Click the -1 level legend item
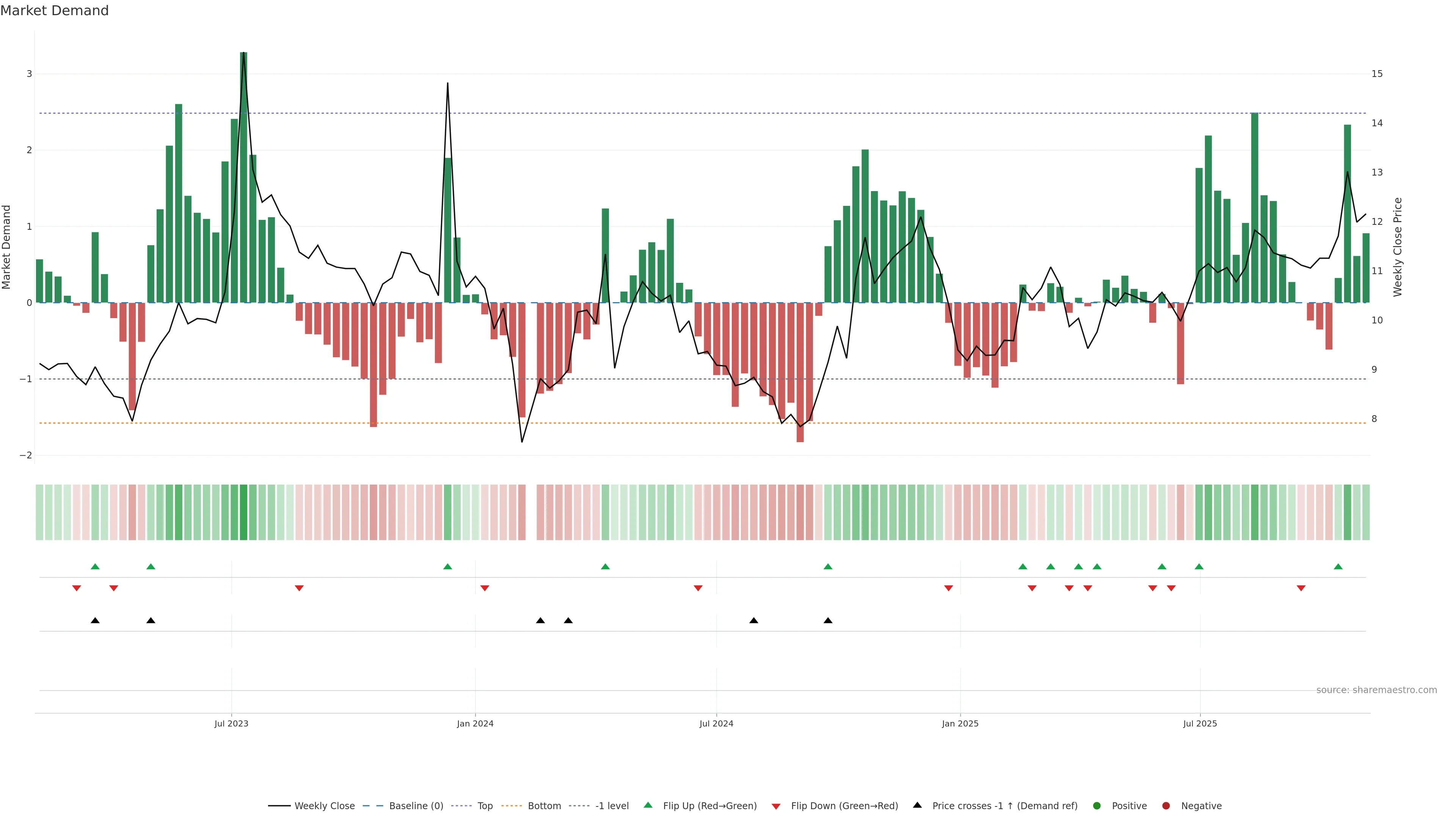Screen dimensions: 1456x819 612,805
